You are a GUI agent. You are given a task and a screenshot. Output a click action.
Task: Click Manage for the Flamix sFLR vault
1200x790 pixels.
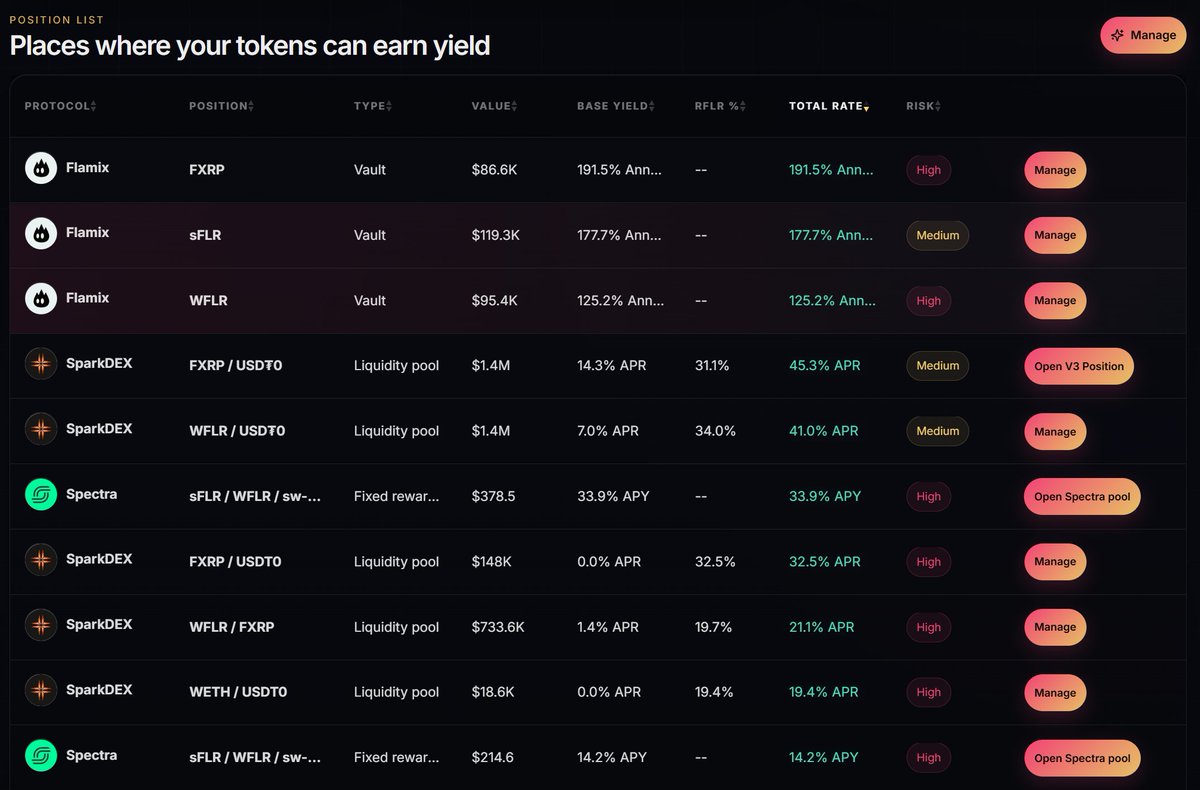(x=1055, y=235)
